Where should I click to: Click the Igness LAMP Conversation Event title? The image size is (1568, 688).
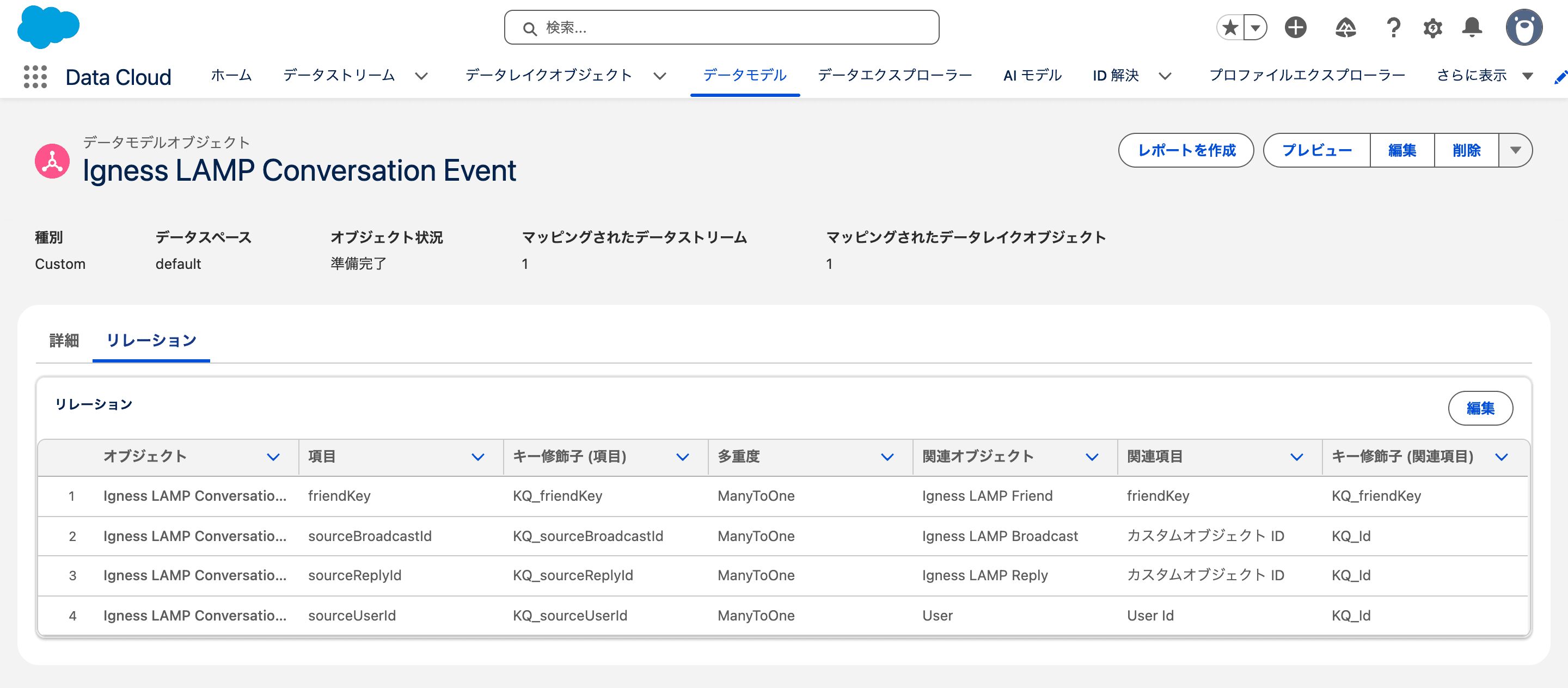click(299, 170)
